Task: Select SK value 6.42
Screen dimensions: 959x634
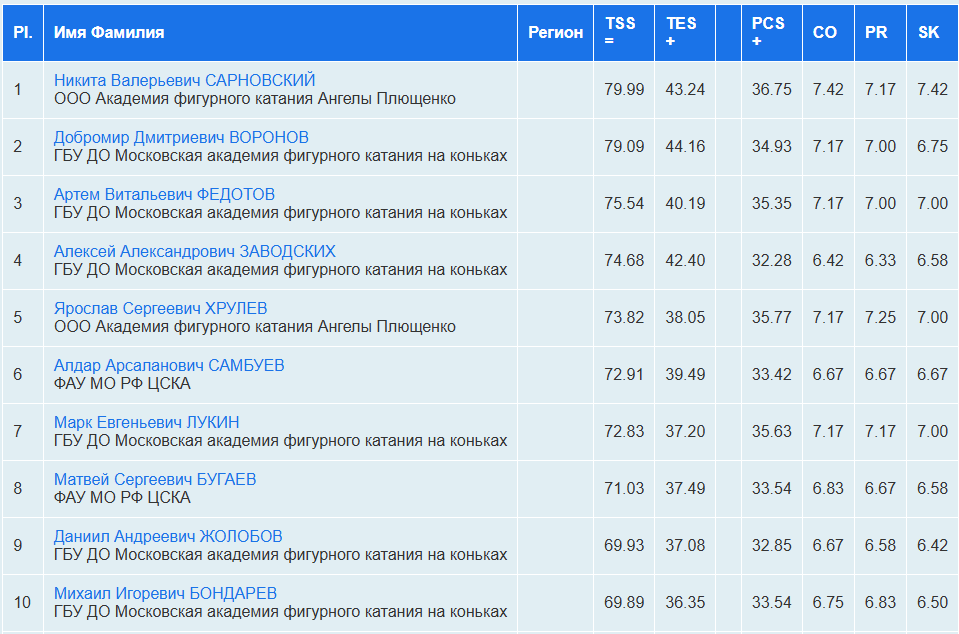Action: click(x=932, y=545)
